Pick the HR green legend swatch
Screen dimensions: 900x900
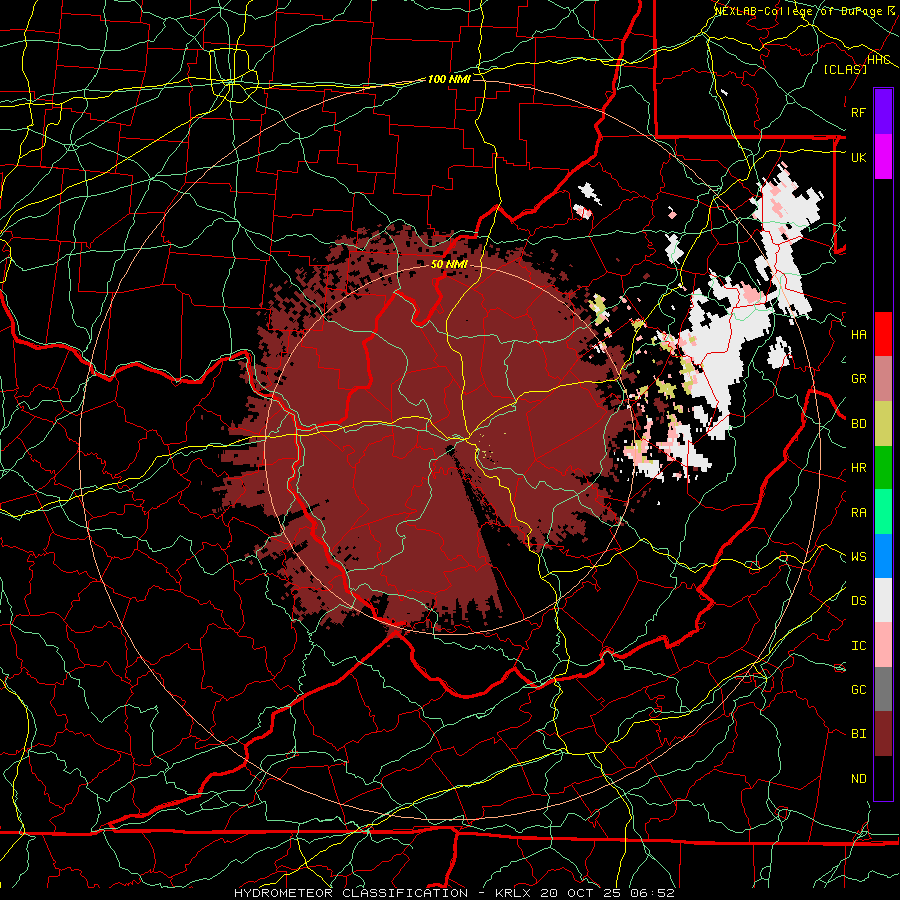883,467
